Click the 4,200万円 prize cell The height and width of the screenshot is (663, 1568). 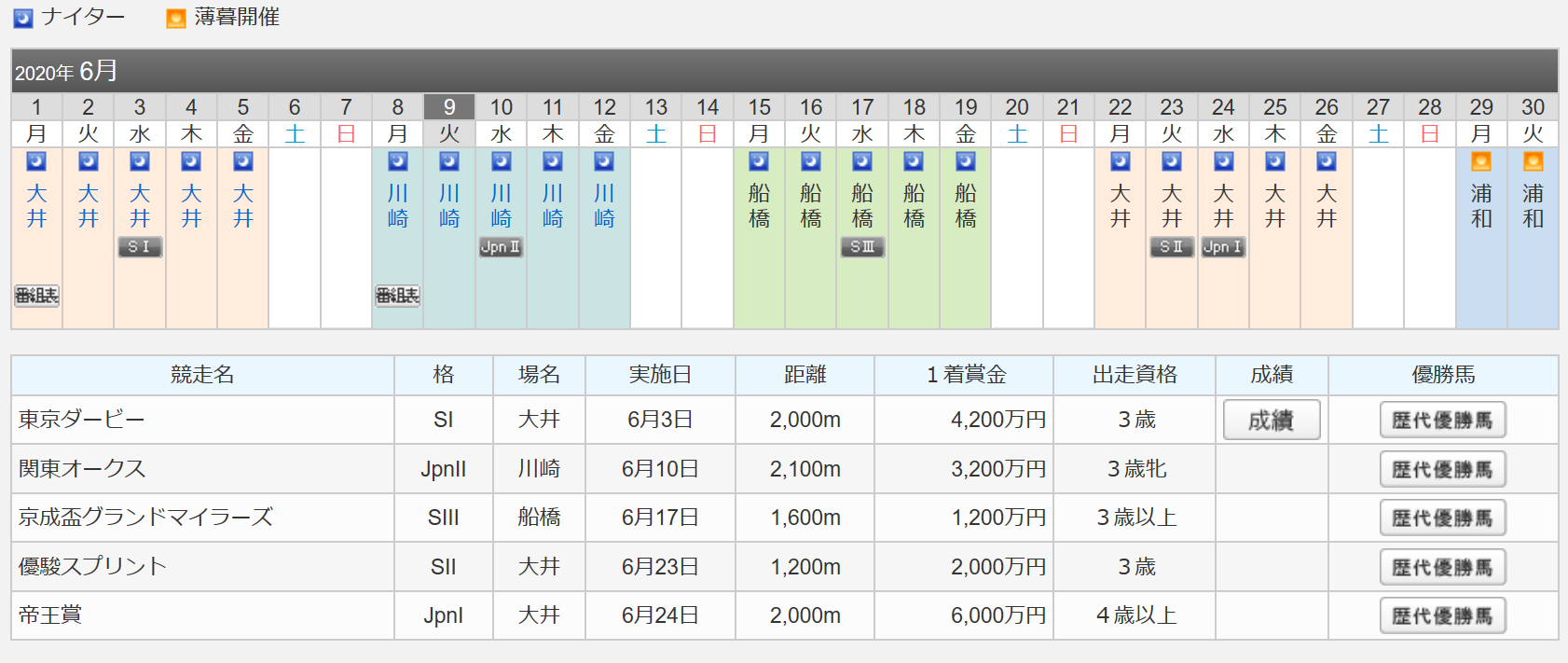tap(965, 420)
